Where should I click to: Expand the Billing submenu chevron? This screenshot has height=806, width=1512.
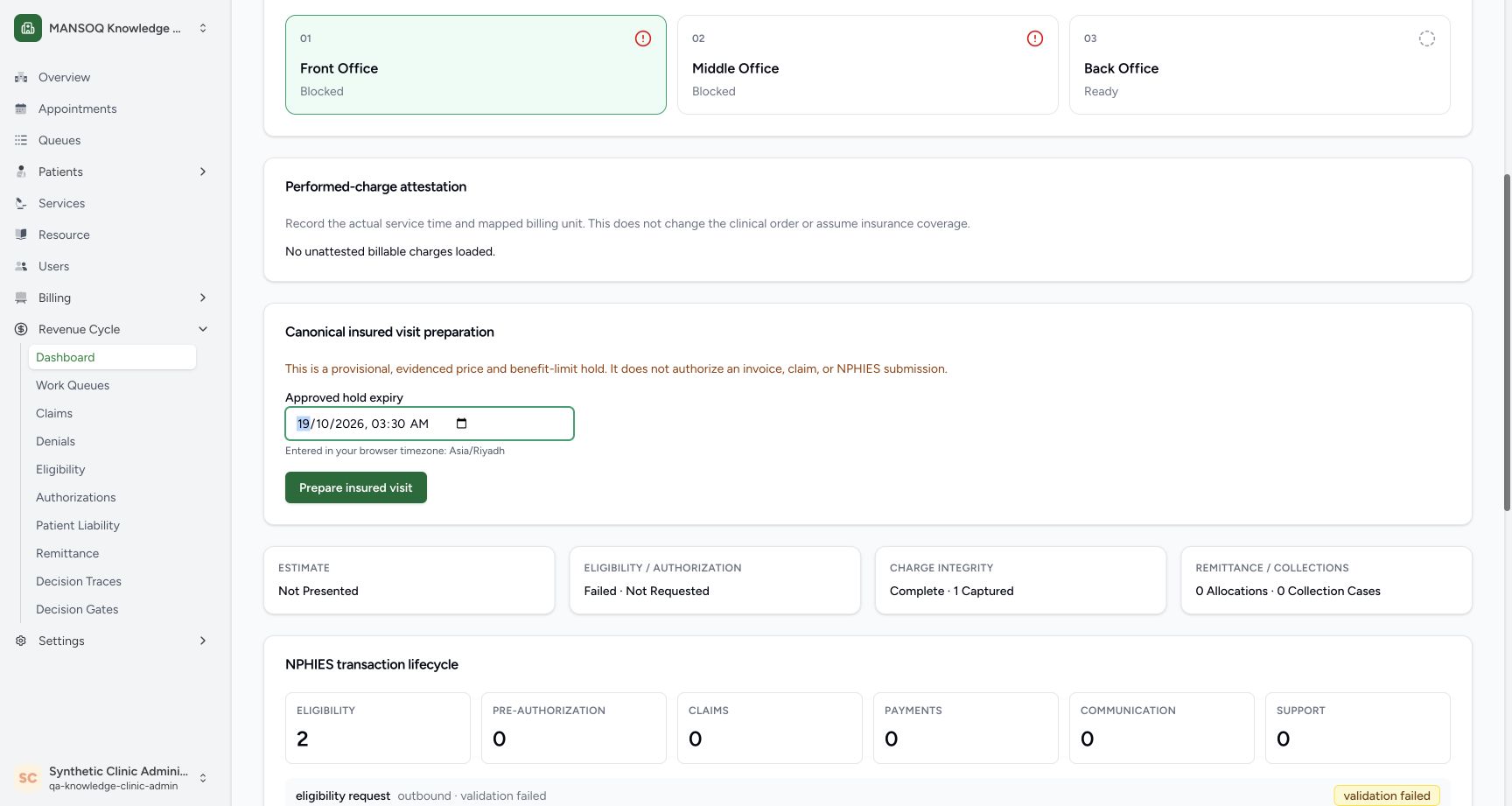click(x=203, y=298)
